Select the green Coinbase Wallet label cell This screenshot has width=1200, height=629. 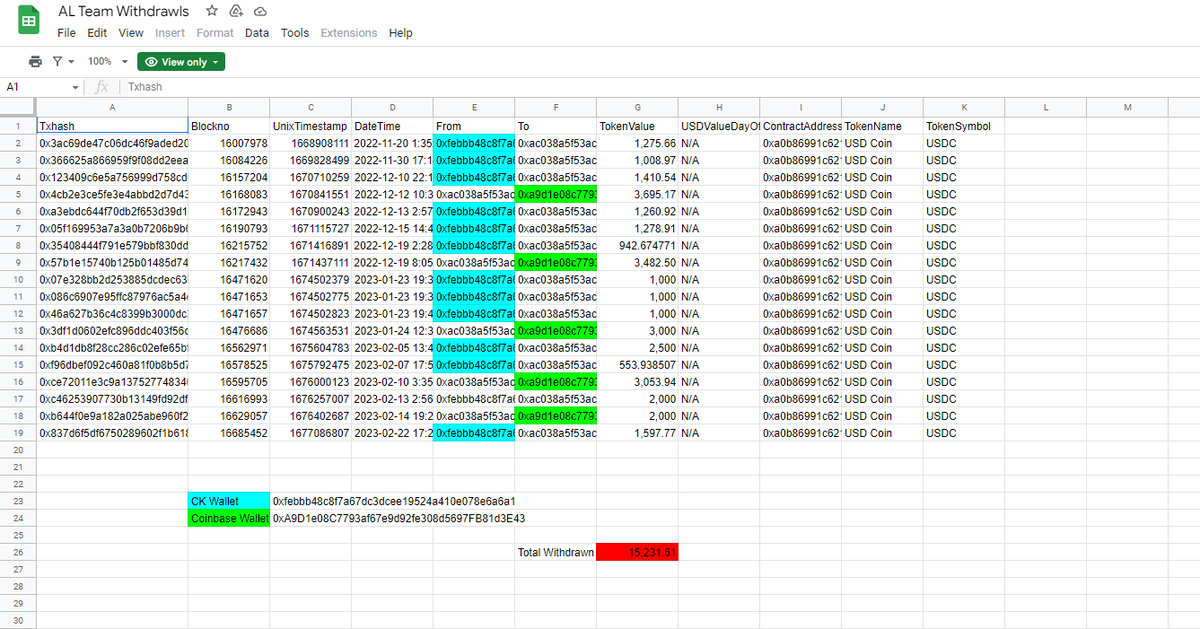click(229, 518)
